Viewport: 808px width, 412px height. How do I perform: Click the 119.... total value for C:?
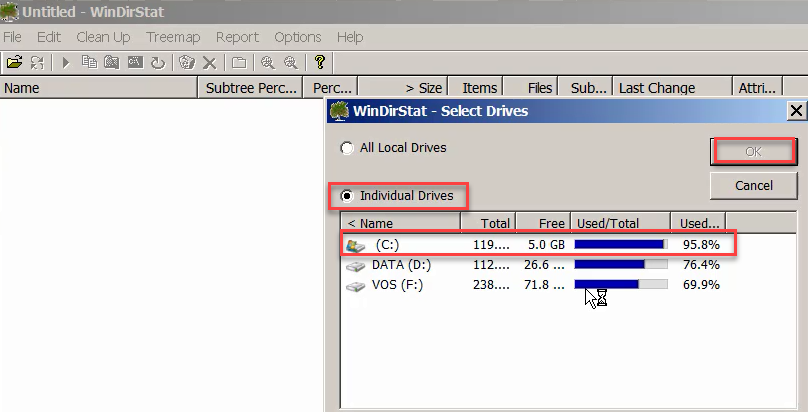[491, 245]
